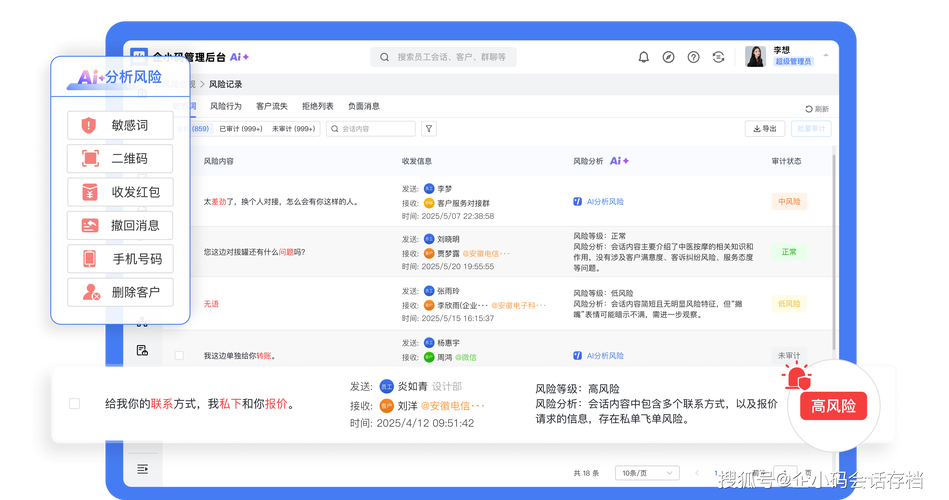Screen dimensions: 949x500
Task: Click the 超级管理员 role tag
Action: pyautogui.click(x=793, y=61)
